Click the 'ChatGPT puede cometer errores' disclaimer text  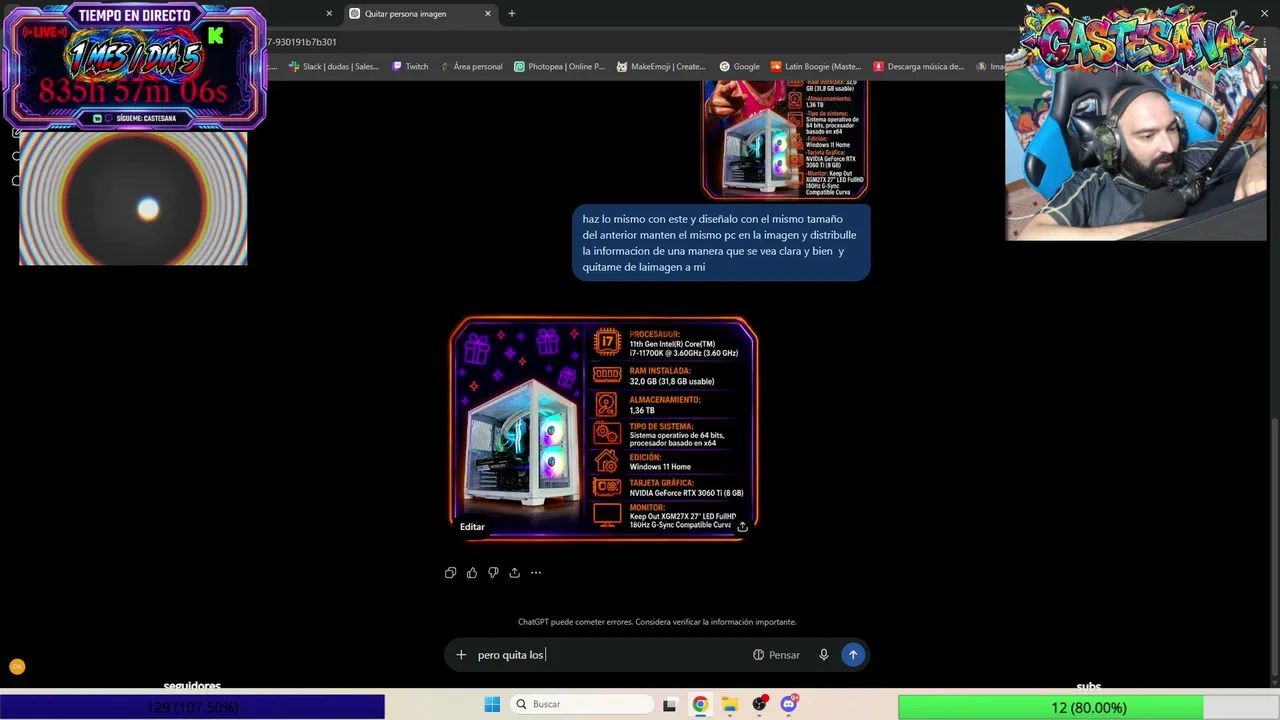tap(657, 622)
